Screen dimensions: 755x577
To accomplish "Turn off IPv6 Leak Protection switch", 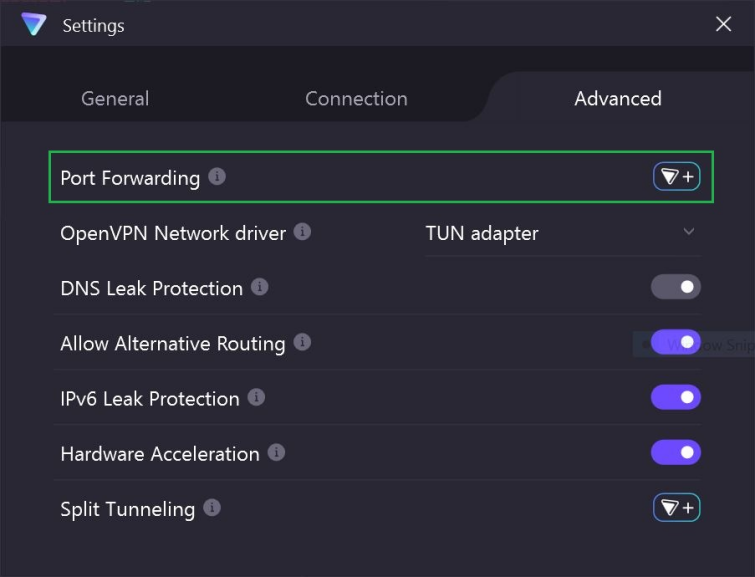I will [676, 398].
